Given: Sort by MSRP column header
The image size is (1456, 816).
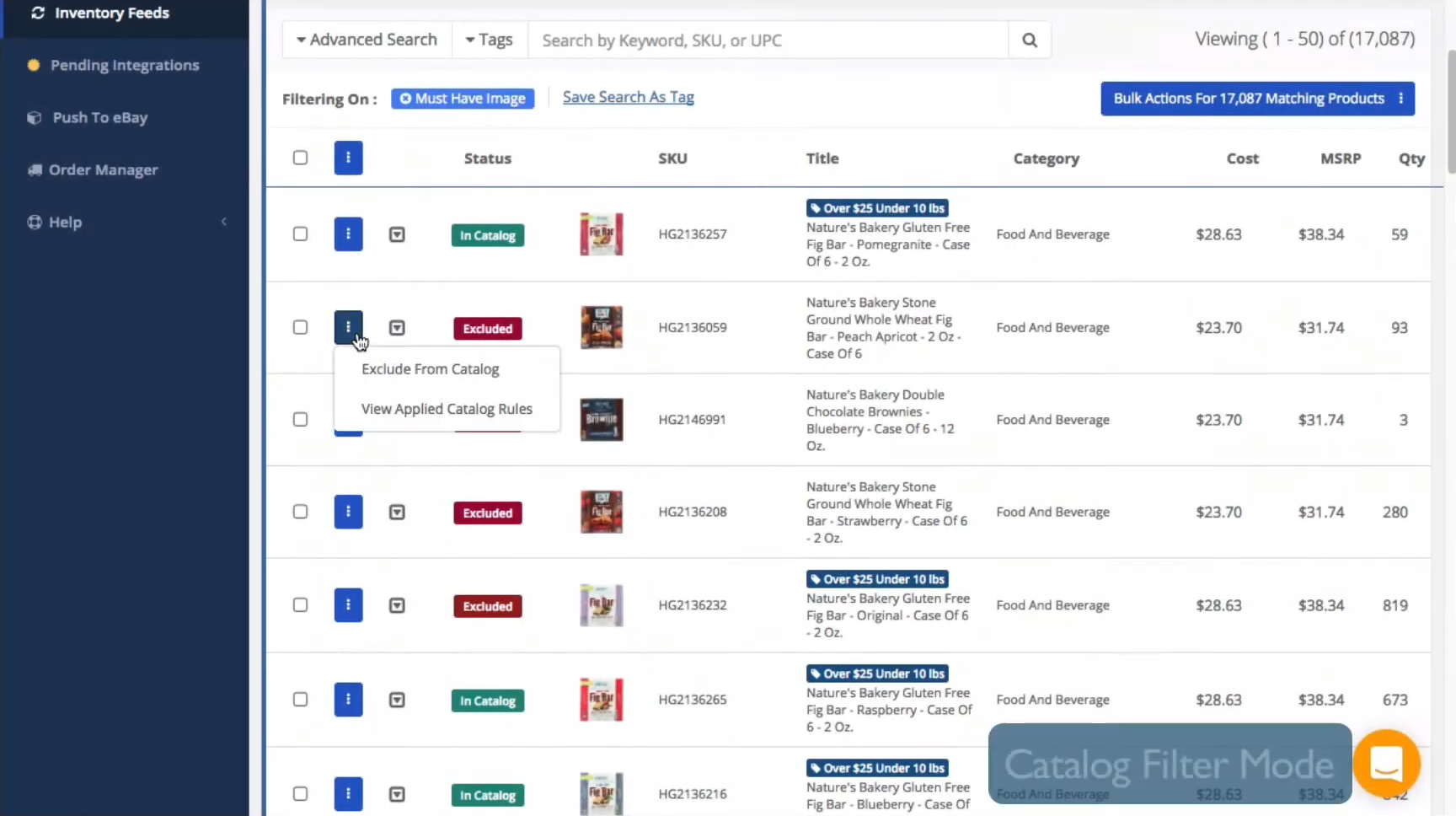Looking at the screenshot, I should tap(1341, 158).
